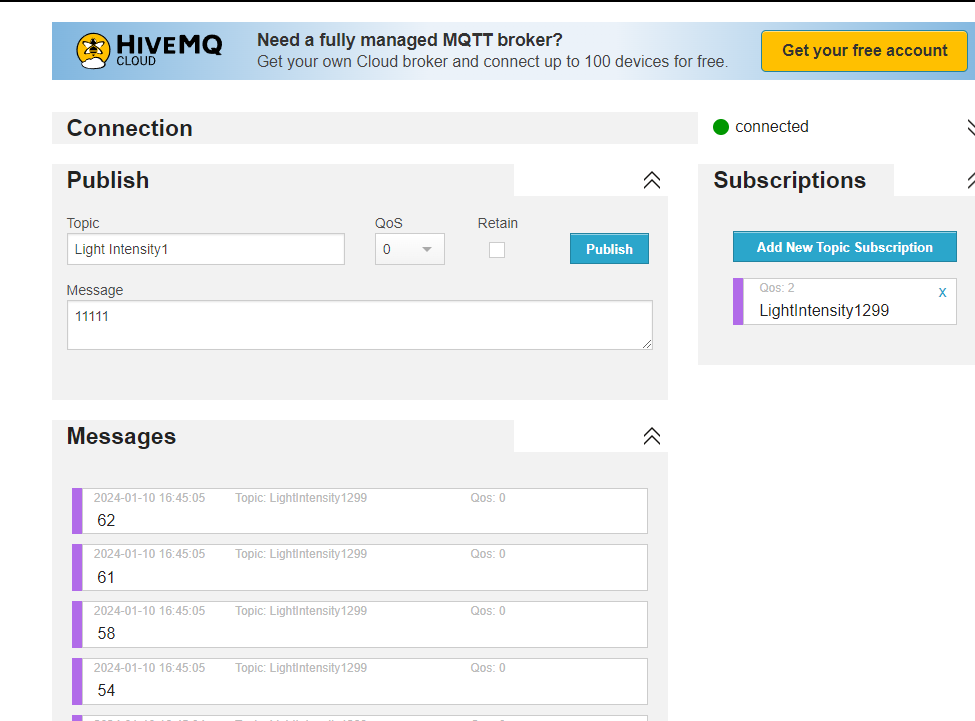
Task: Click Add New Topic Subscription
Action: point(844,247)
